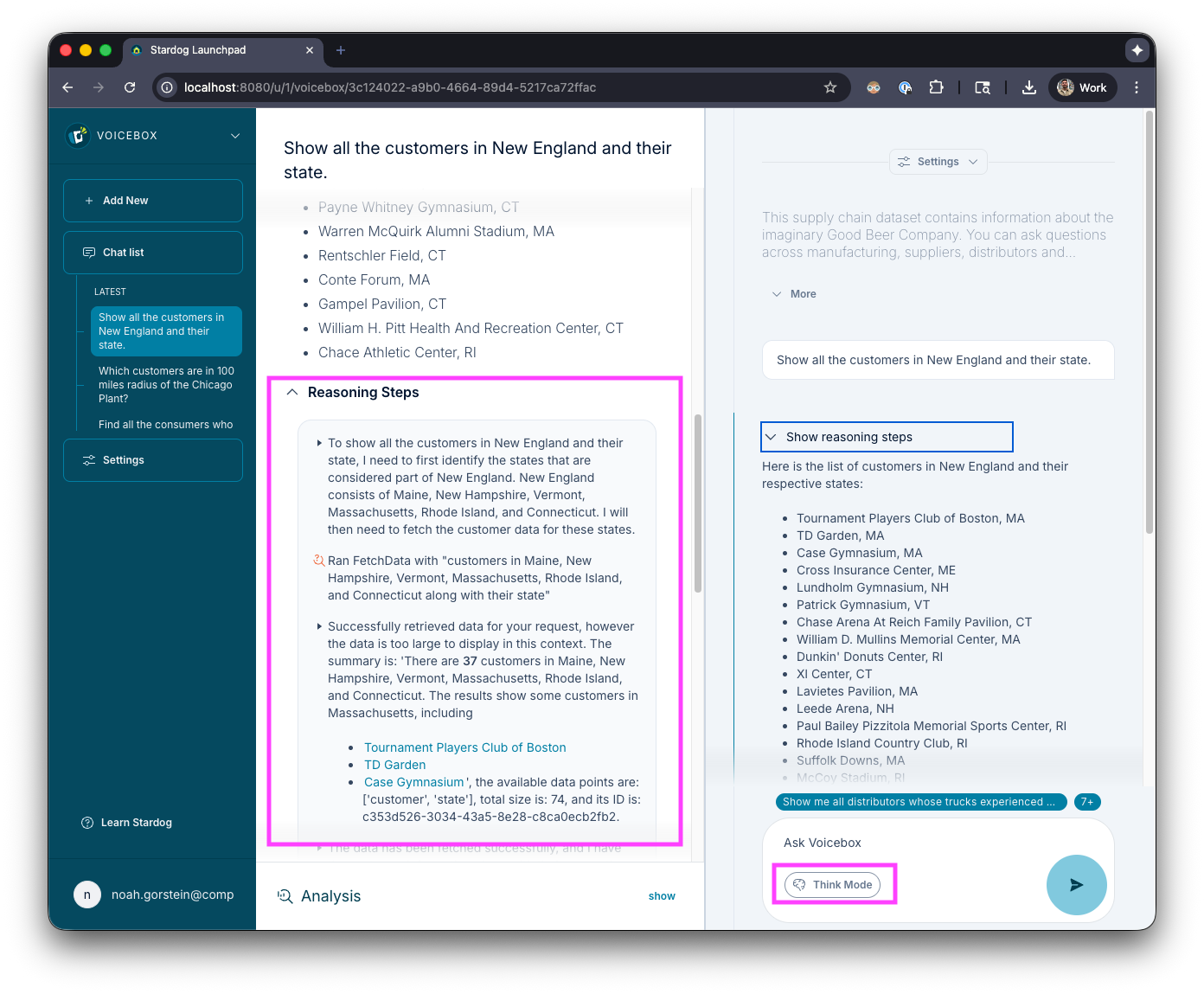Open browser extensions puzzle icon
The height and width of the screenshot is (994, 1204).
(936, 87)
